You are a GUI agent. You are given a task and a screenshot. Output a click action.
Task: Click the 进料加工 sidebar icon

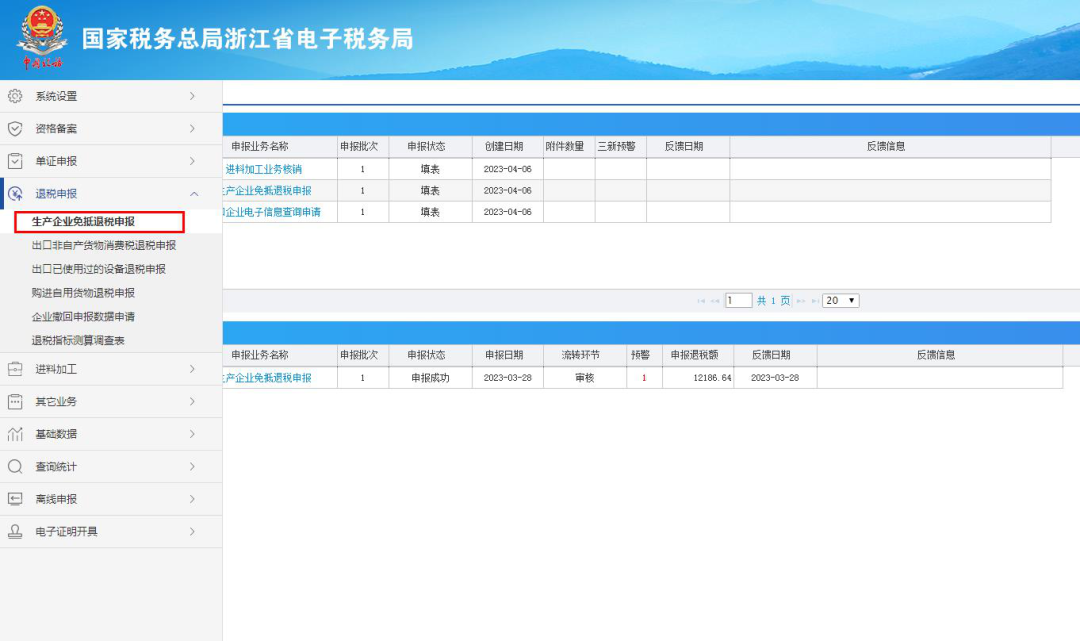pos(14,369)
